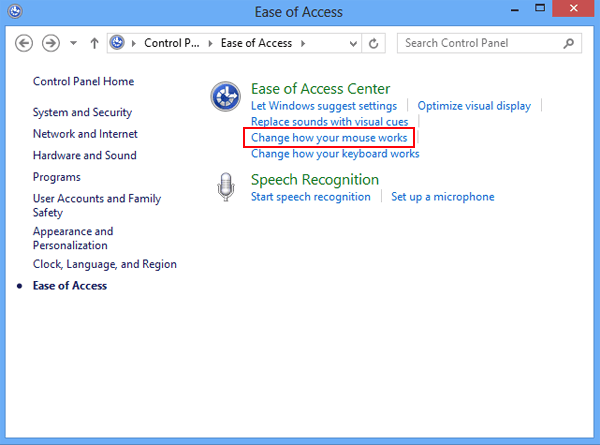
Task: Open the recent locations dropdown arrow
Action: (x=73, y=43)
